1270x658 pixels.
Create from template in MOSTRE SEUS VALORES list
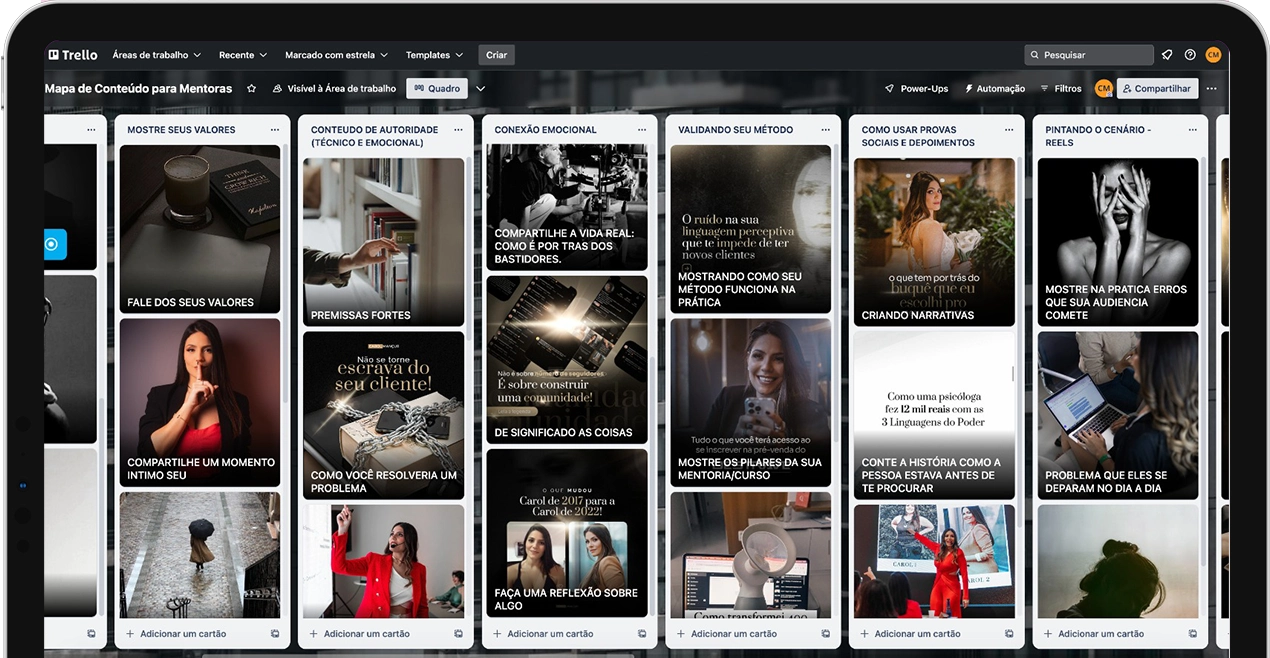click(275, 634)
